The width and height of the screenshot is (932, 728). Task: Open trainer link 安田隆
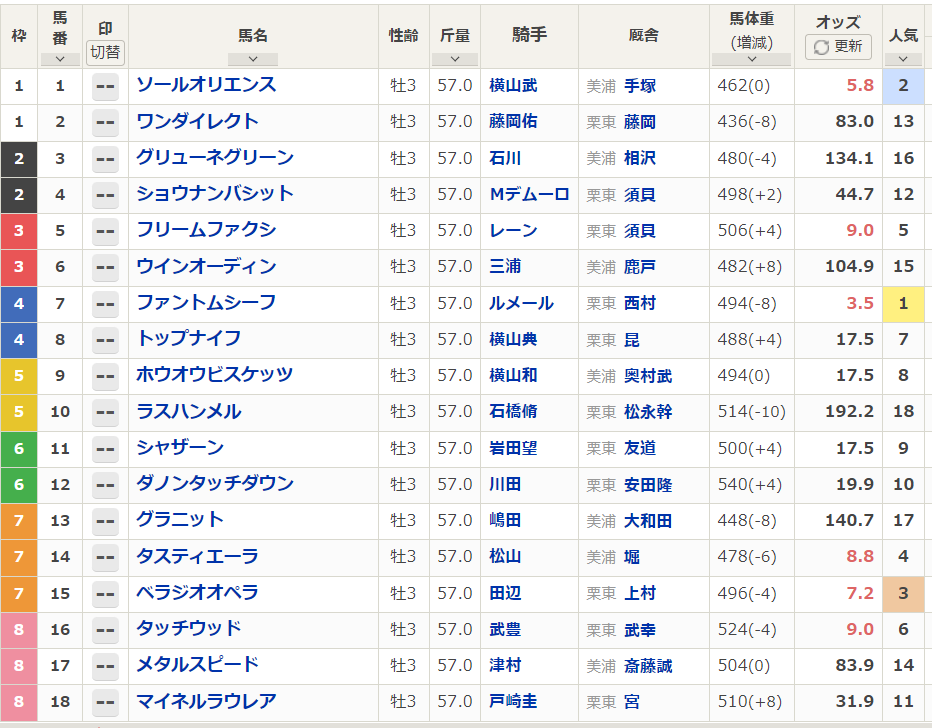point(648,485)
